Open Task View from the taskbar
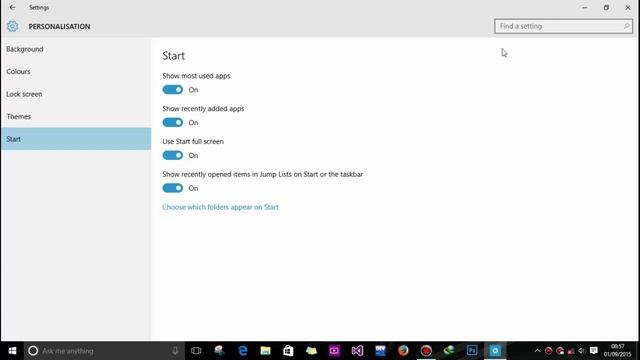 [x=196, y=351]
